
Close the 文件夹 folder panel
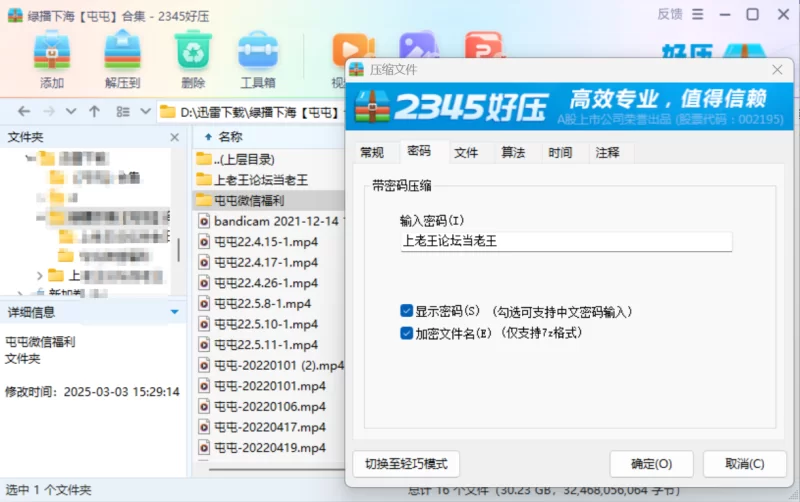pyautogui.click(x=174, y=137)
